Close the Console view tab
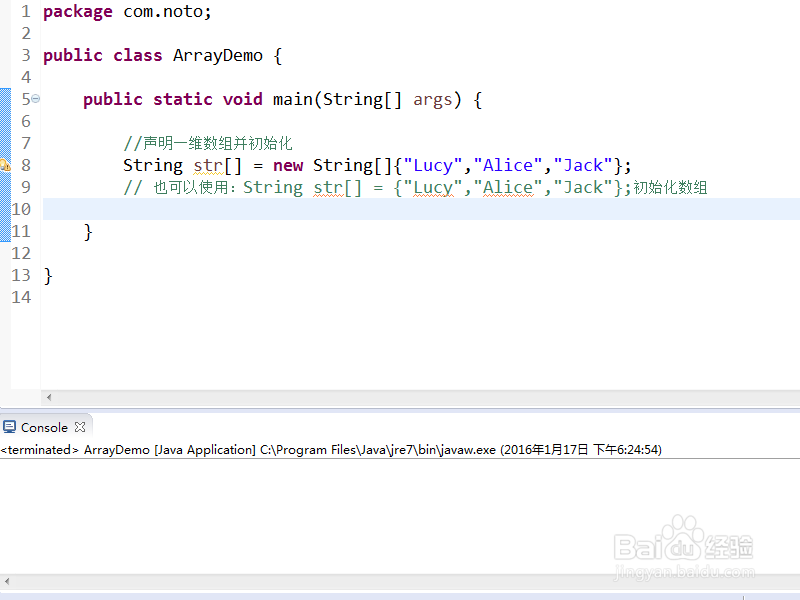 coord(80,427)
